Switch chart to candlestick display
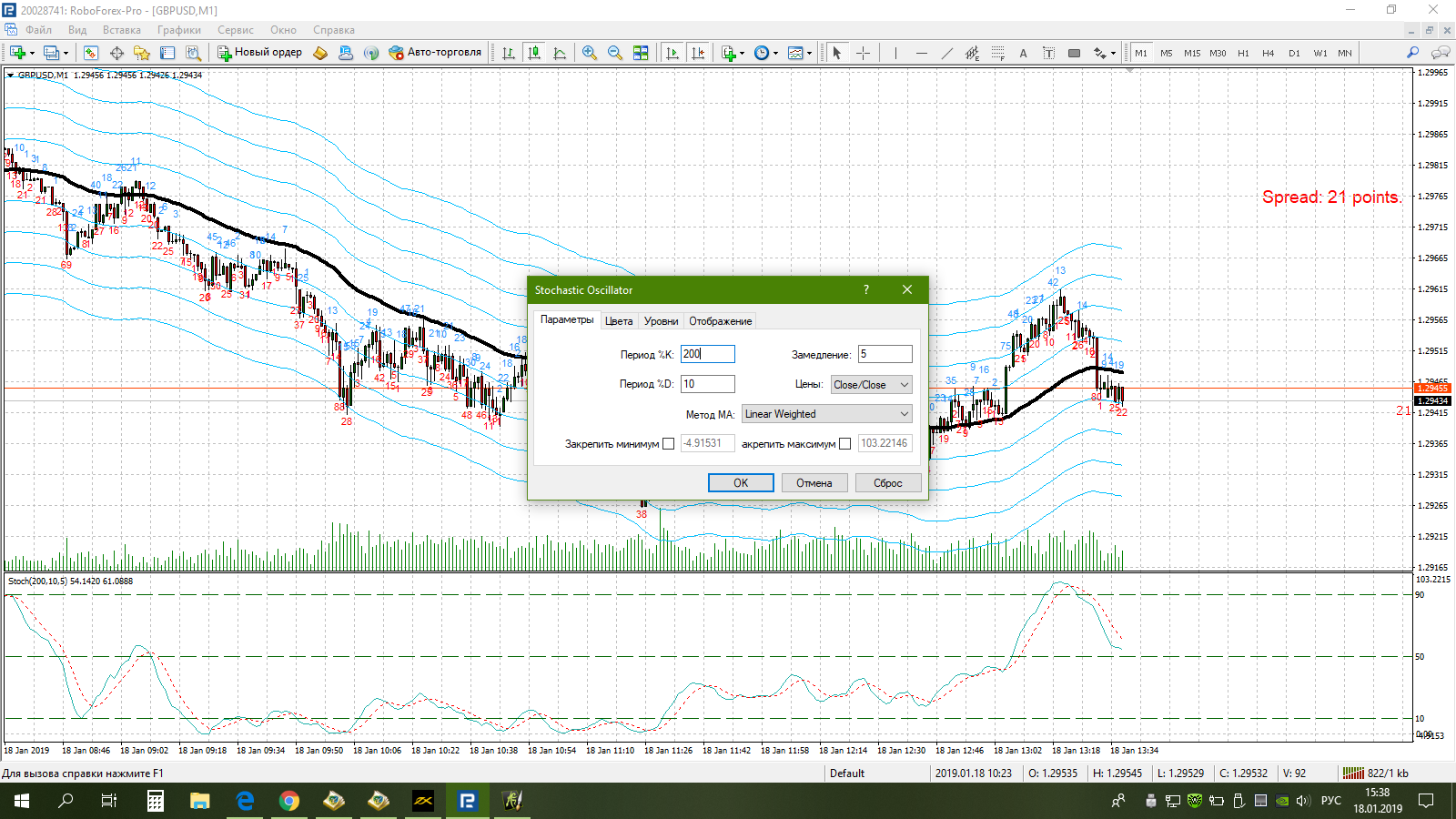 (x=534, y=53)
